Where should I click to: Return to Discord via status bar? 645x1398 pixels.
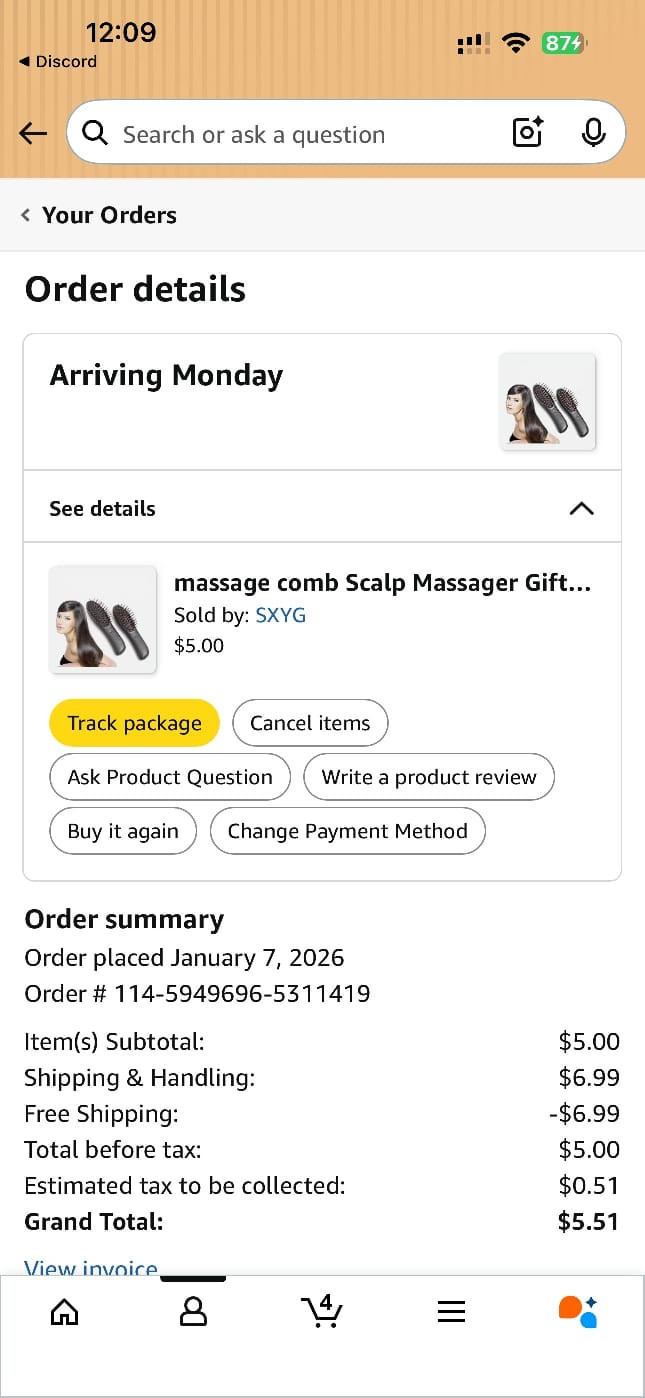(58, 61)
